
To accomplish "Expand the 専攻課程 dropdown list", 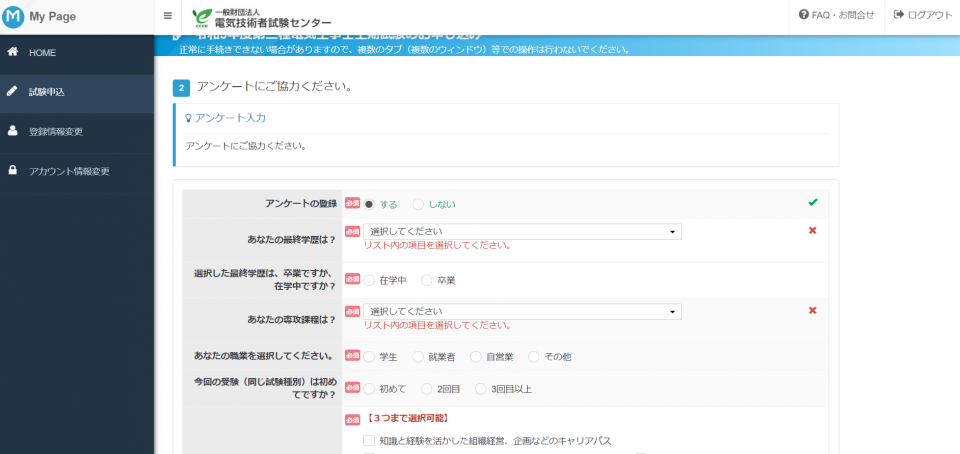I will pos(521,311).
